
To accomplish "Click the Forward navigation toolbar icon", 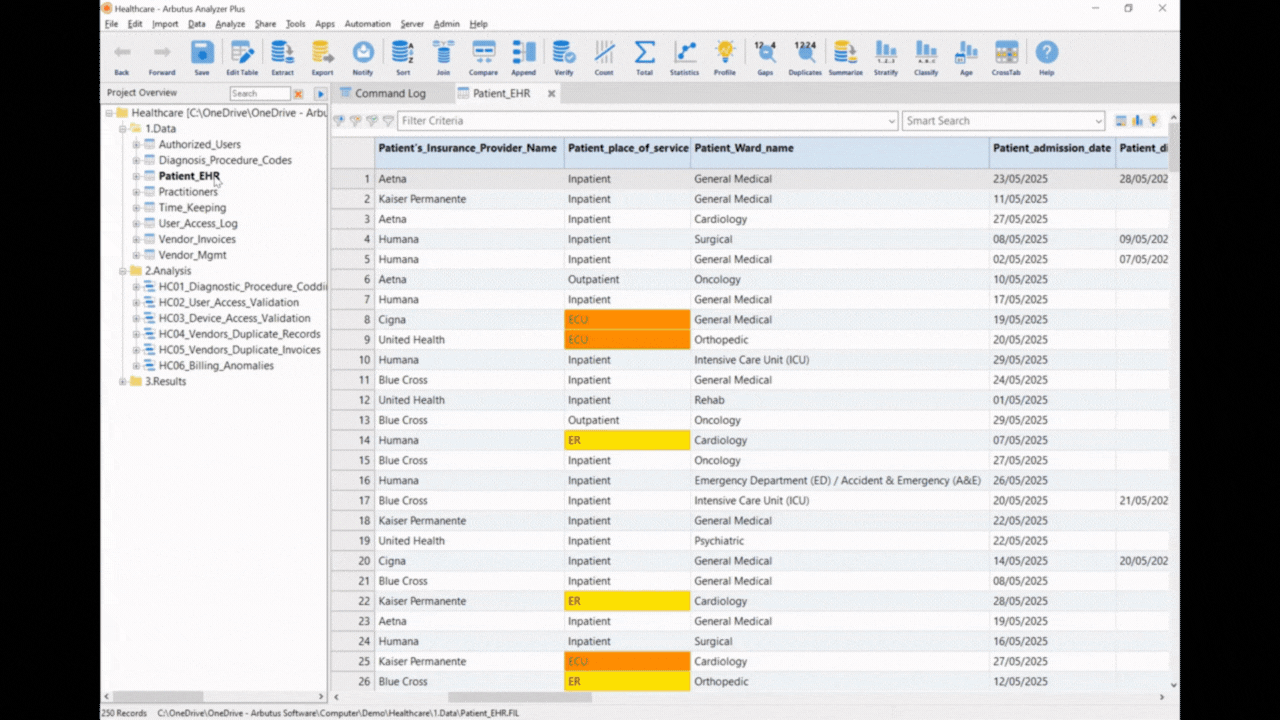I will [x=162, y=58].
